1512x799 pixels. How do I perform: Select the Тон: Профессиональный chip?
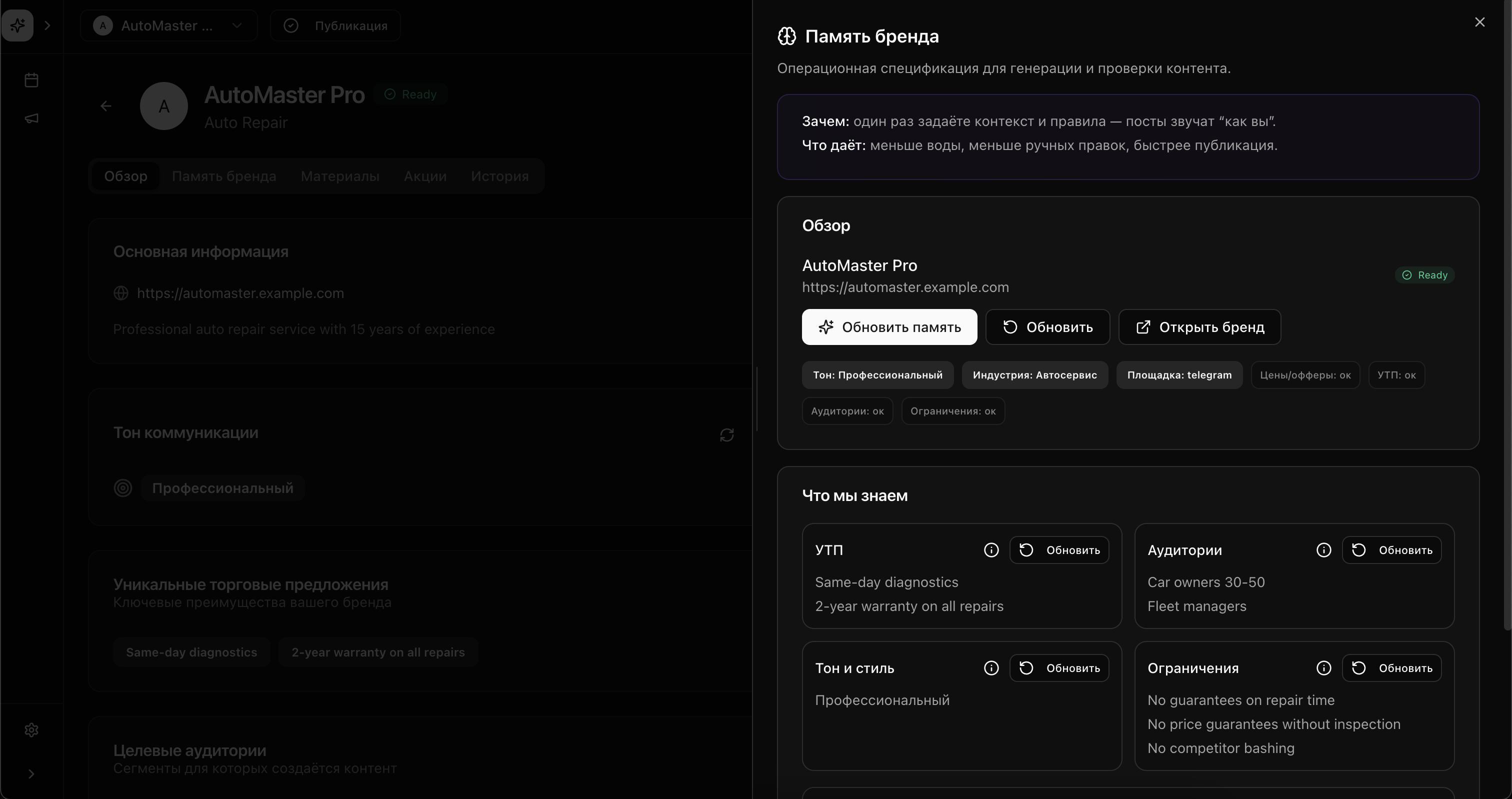point(877,375)
